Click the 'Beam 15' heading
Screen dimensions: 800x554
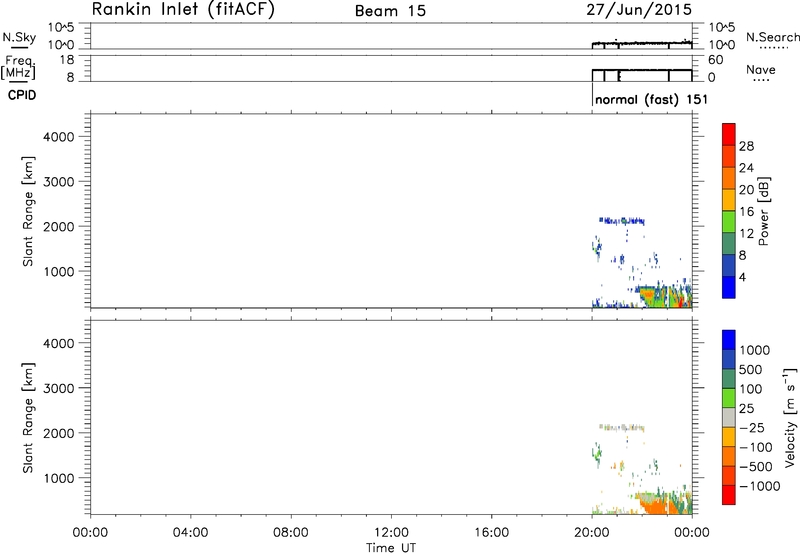[x=390, y=11]
